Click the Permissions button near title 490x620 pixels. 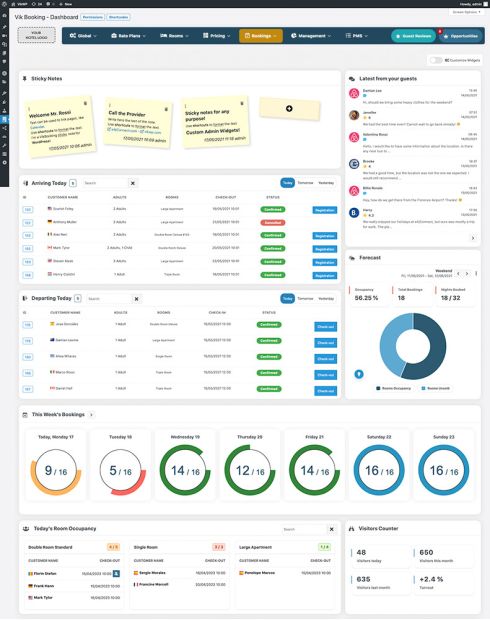[93, 17]
